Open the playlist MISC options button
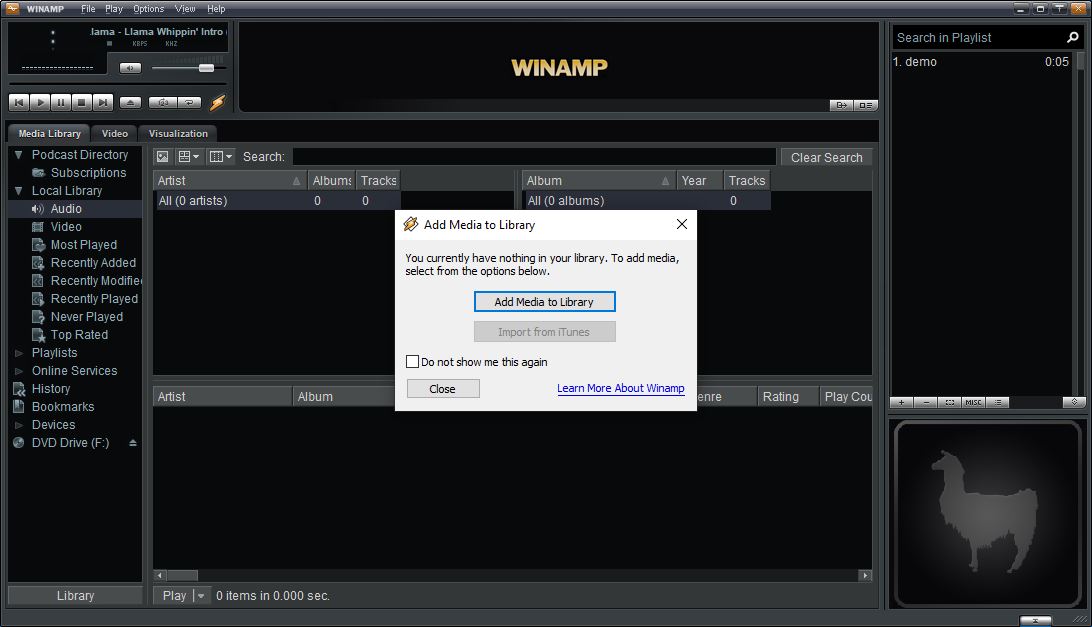This screenshot has width=1092, height=627. coord(973,403)
